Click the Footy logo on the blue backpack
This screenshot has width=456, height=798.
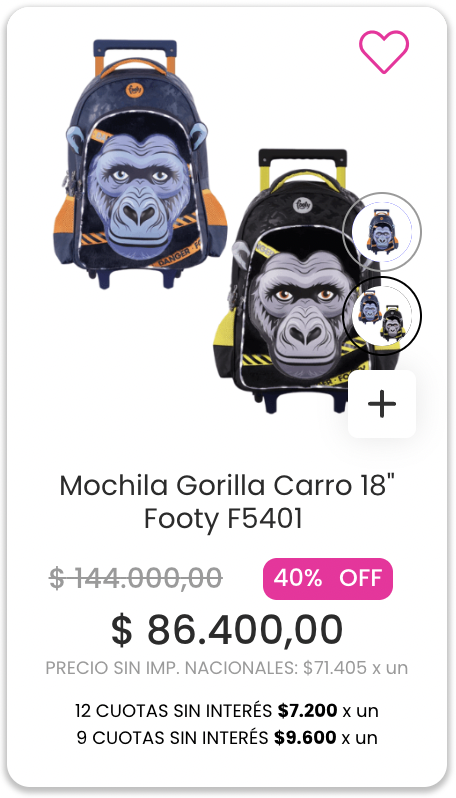click(135, 91)
